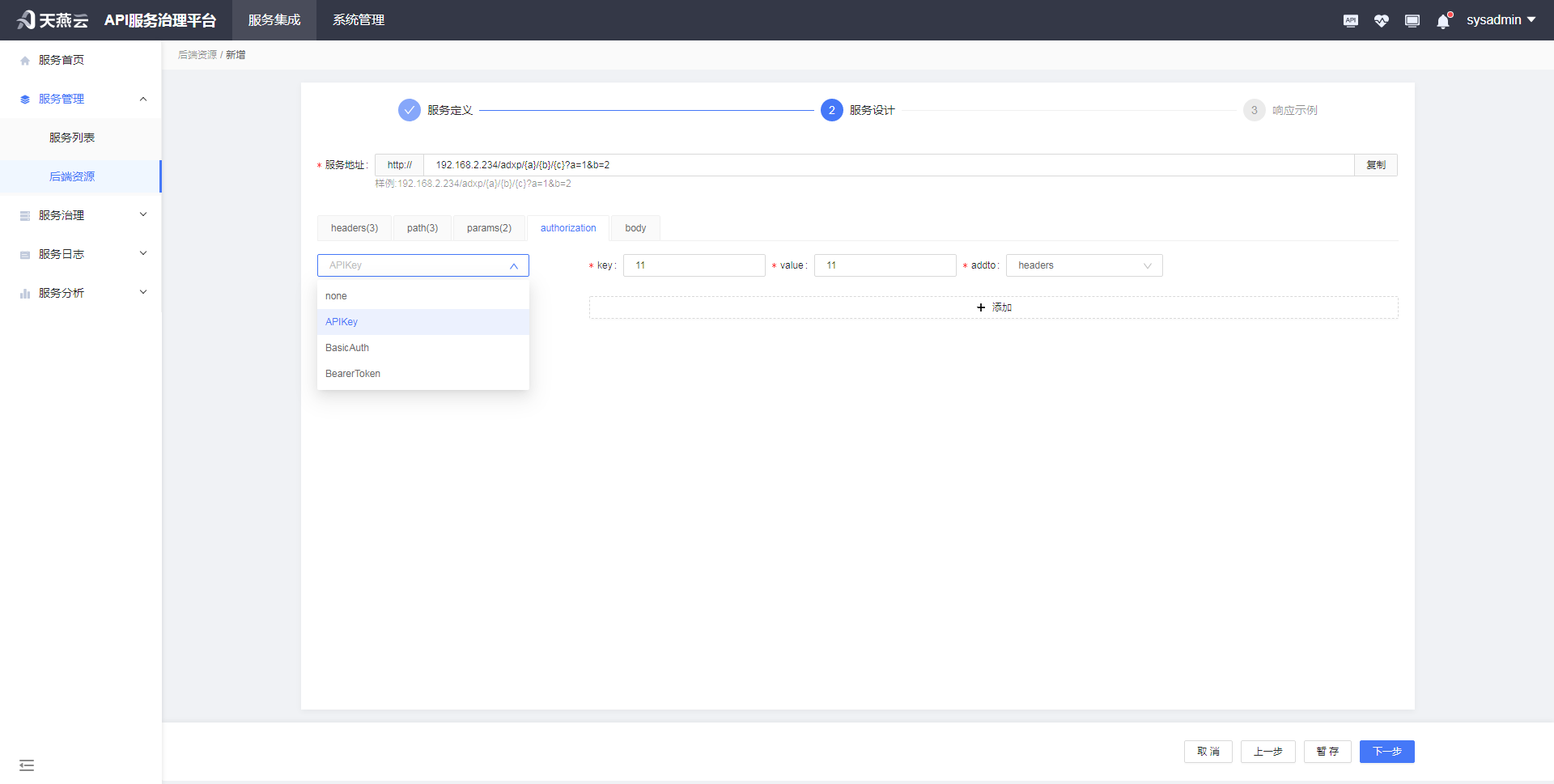Collapse the 服务管理 sidebar section
Viewport: 1554px width, 784px height.
[x=143, y=98]
